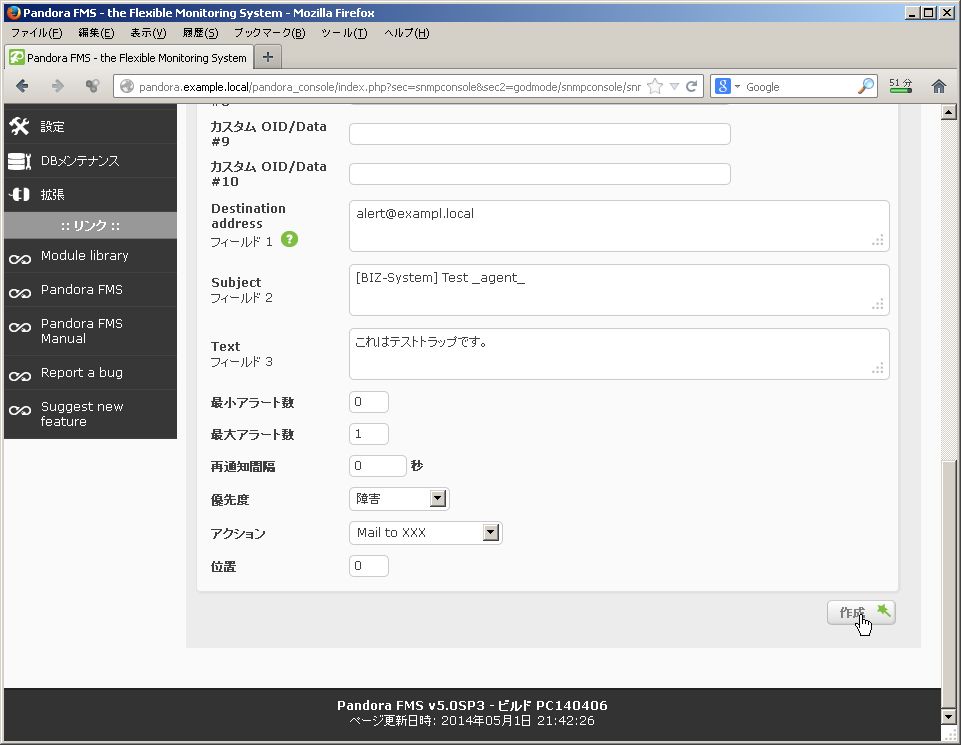Bookmark this page with the star icon

tap(655, 86)
